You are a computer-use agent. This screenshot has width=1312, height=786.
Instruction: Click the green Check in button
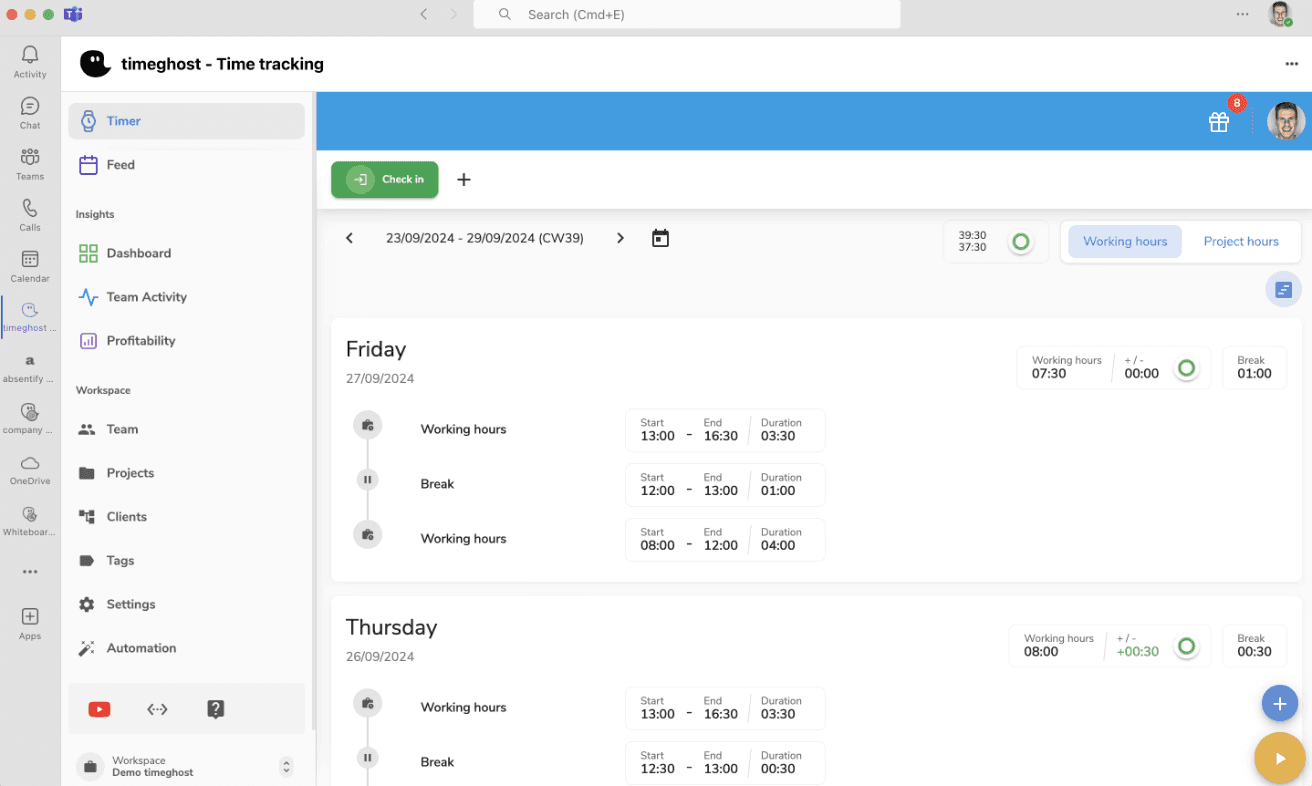click(385, 180)
